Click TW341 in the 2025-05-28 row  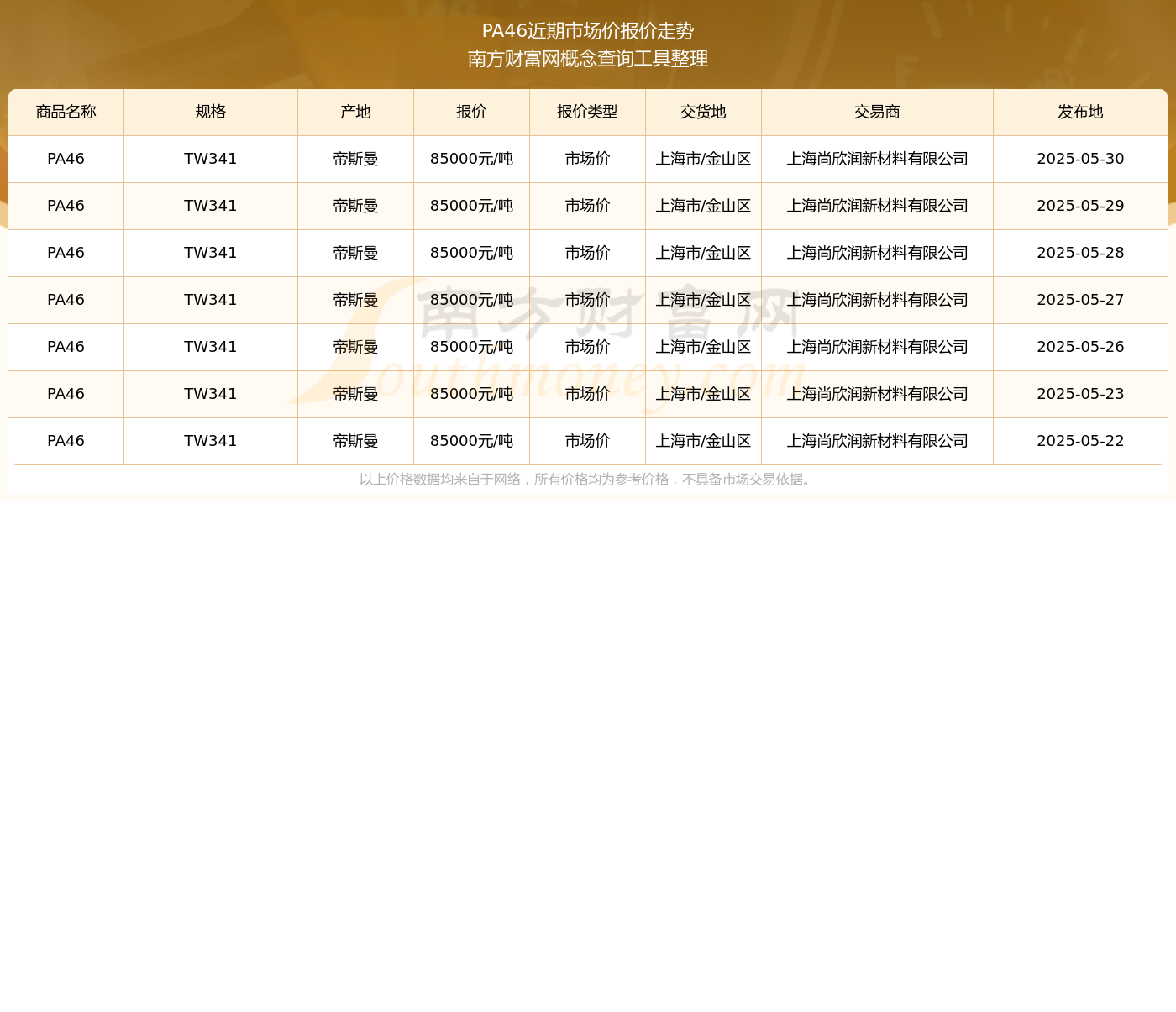pyautogui.click(x=211, y=253)
